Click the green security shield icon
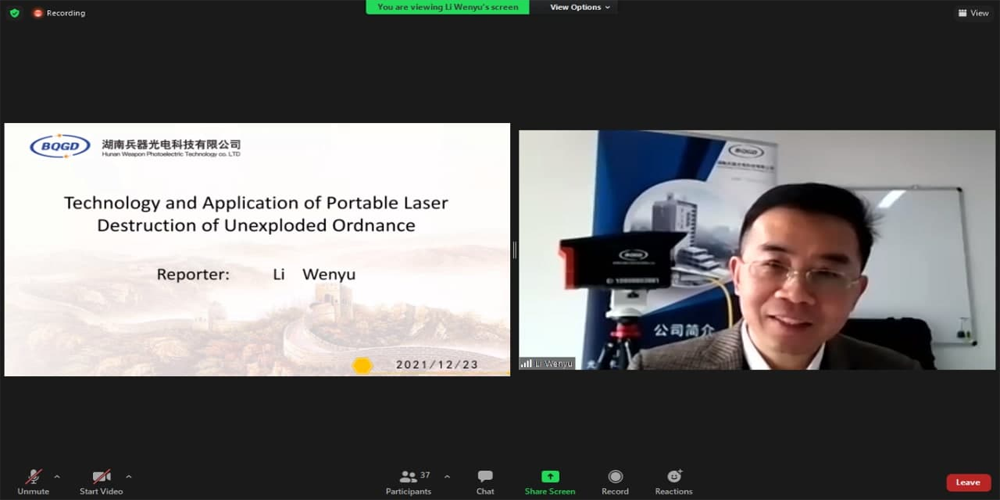 pos(14,13)
